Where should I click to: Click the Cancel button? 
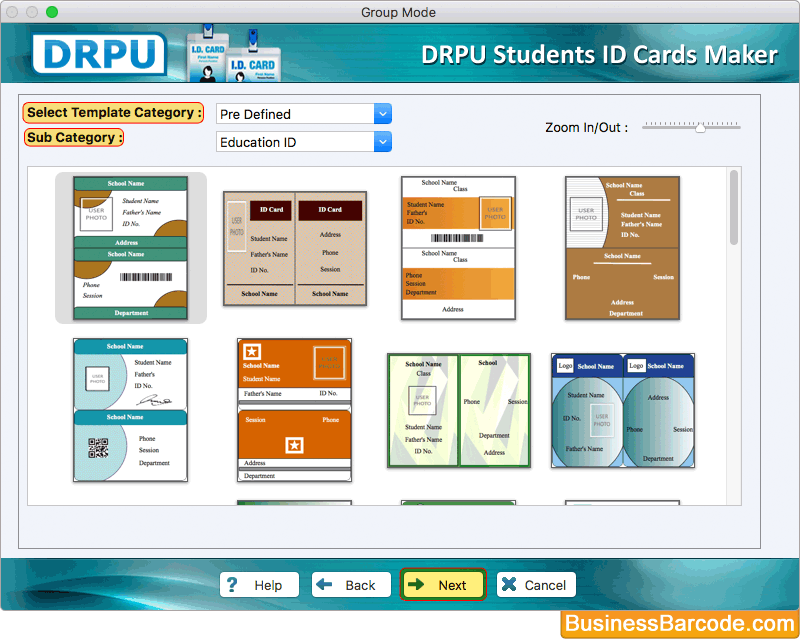(x=535, y=585)
